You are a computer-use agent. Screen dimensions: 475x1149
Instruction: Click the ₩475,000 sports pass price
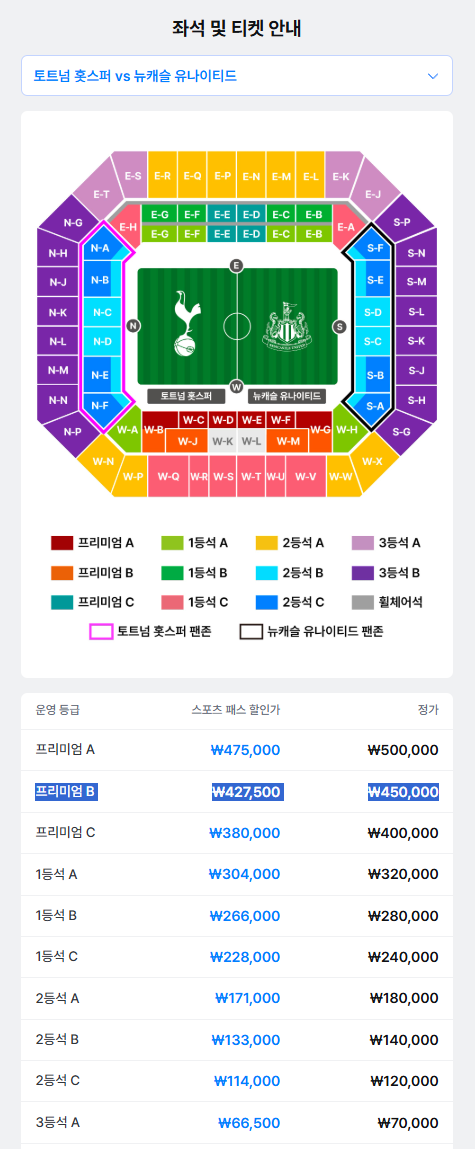tap(245, 750)
